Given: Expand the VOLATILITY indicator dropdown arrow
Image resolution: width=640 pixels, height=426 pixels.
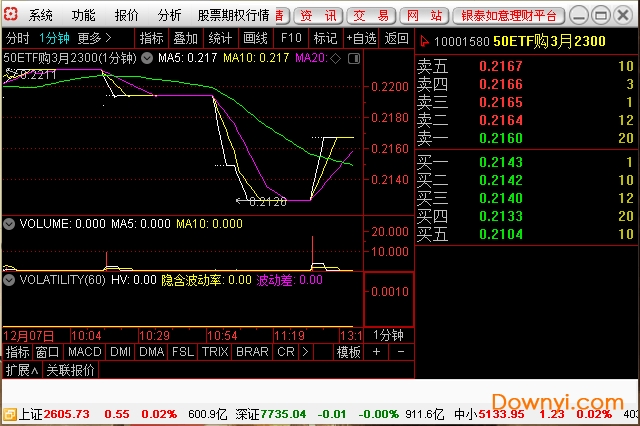Looking at the screenshot, I should pyautogui.click(x=9, y=280).
